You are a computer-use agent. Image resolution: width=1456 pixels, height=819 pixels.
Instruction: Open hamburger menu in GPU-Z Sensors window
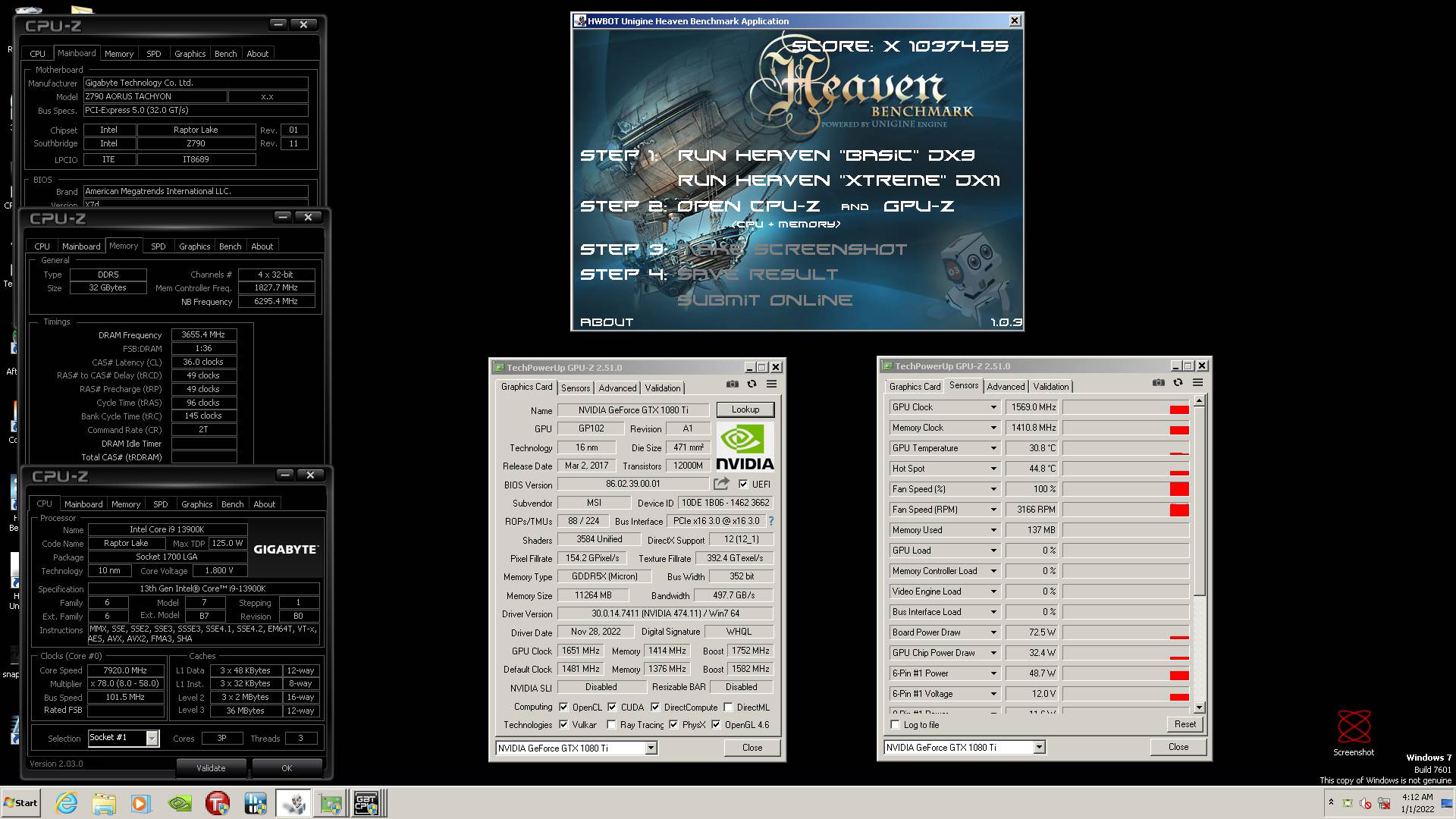click(1197, 383)
